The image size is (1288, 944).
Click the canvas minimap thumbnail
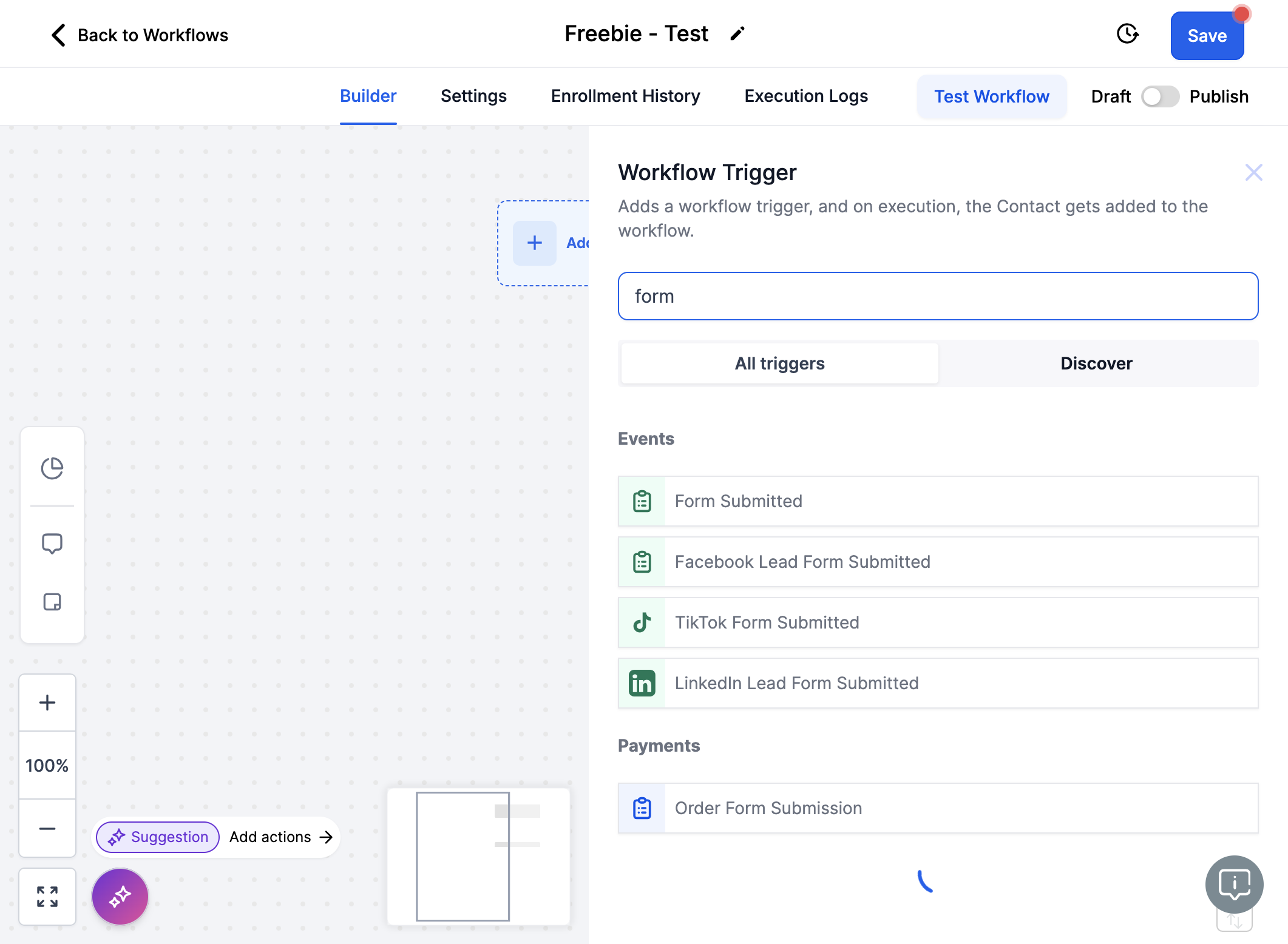[479, 856]
